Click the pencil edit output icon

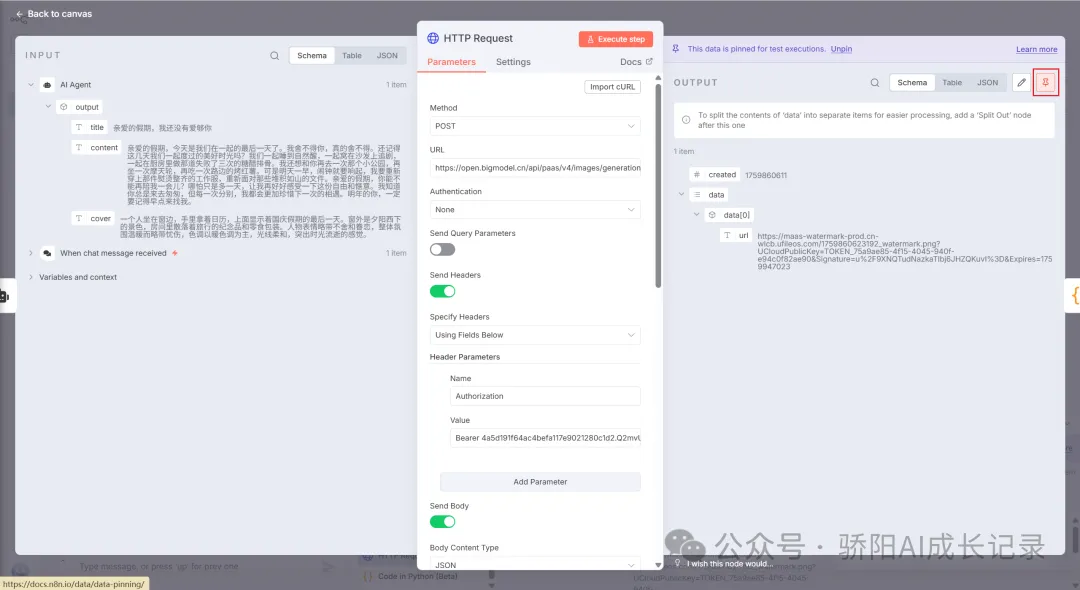pyautogui.click(x=1021, y=83)
